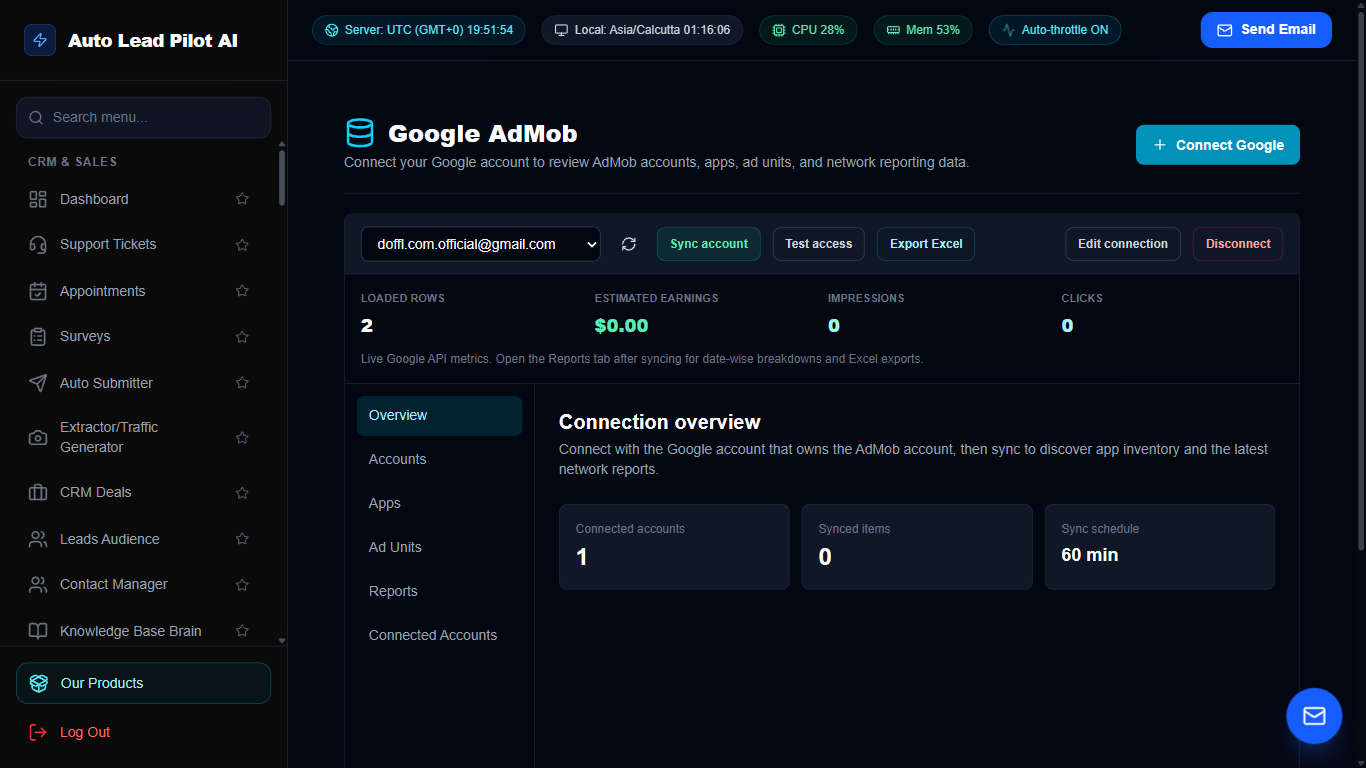Click the Connect Google button

pos(1218,145)
